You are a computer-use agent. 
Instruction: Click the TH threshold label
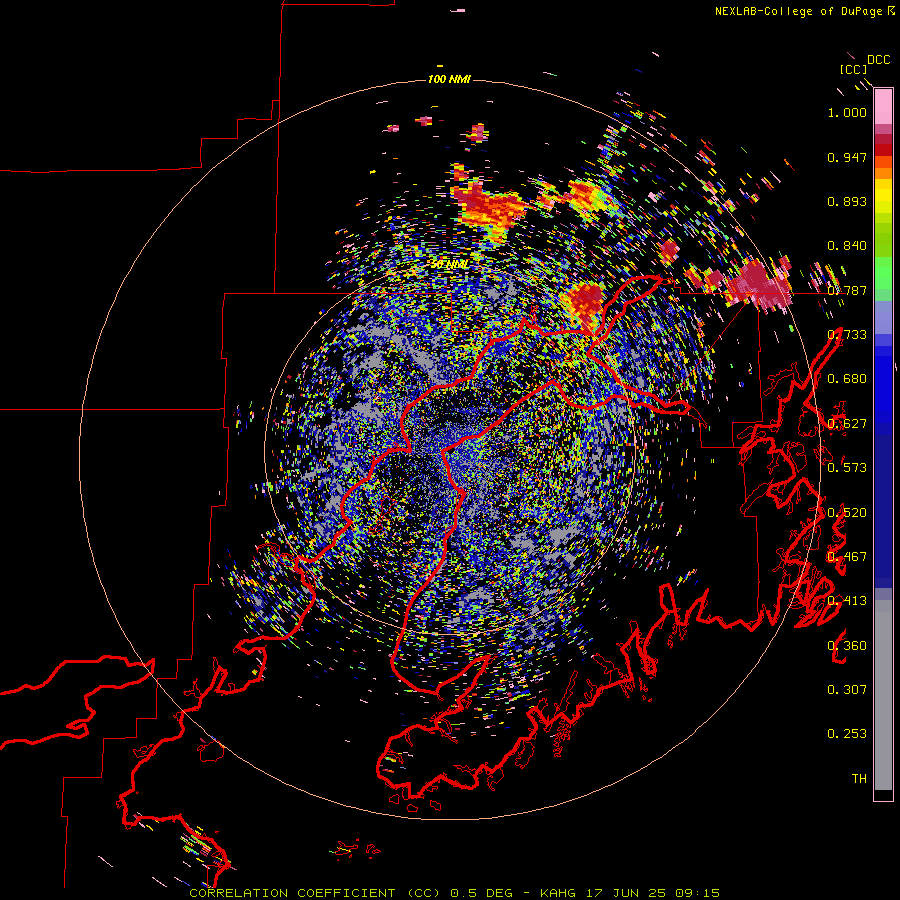tap(859, 779)
